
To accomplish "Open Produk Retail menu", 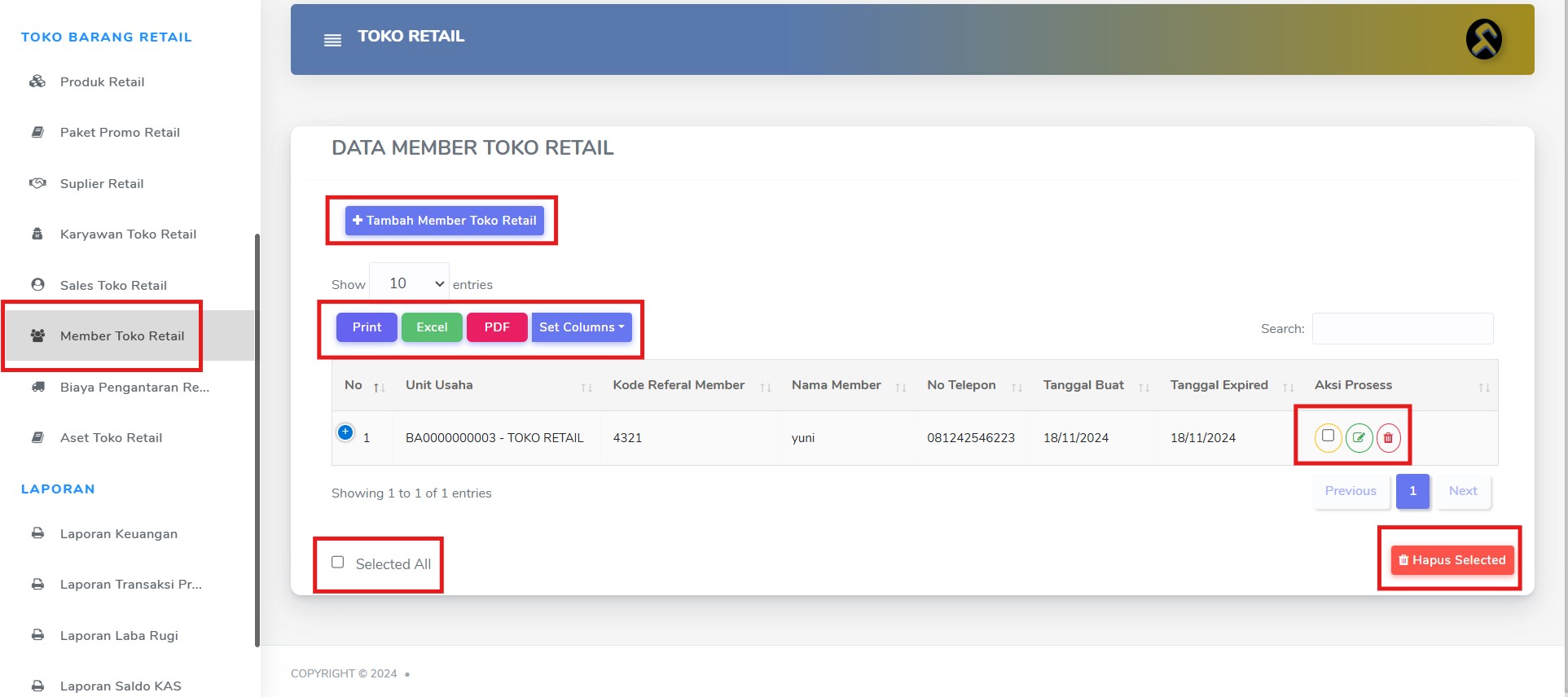I will click(103, 81).
